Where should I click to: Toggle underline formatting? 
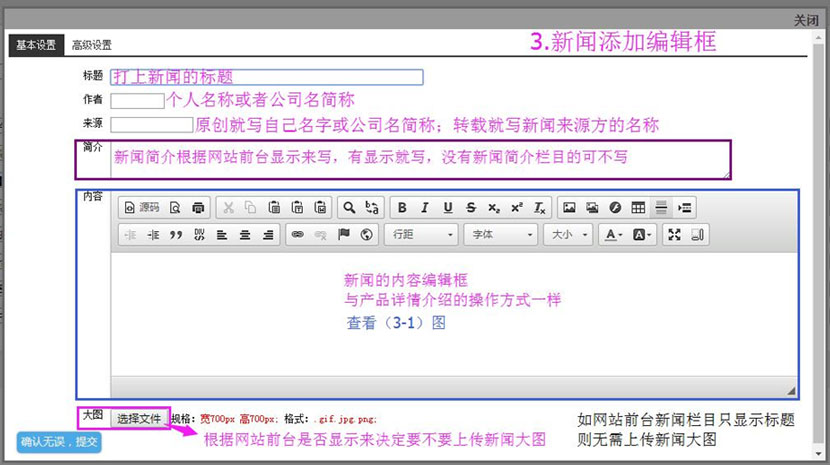tap(447, 208)
